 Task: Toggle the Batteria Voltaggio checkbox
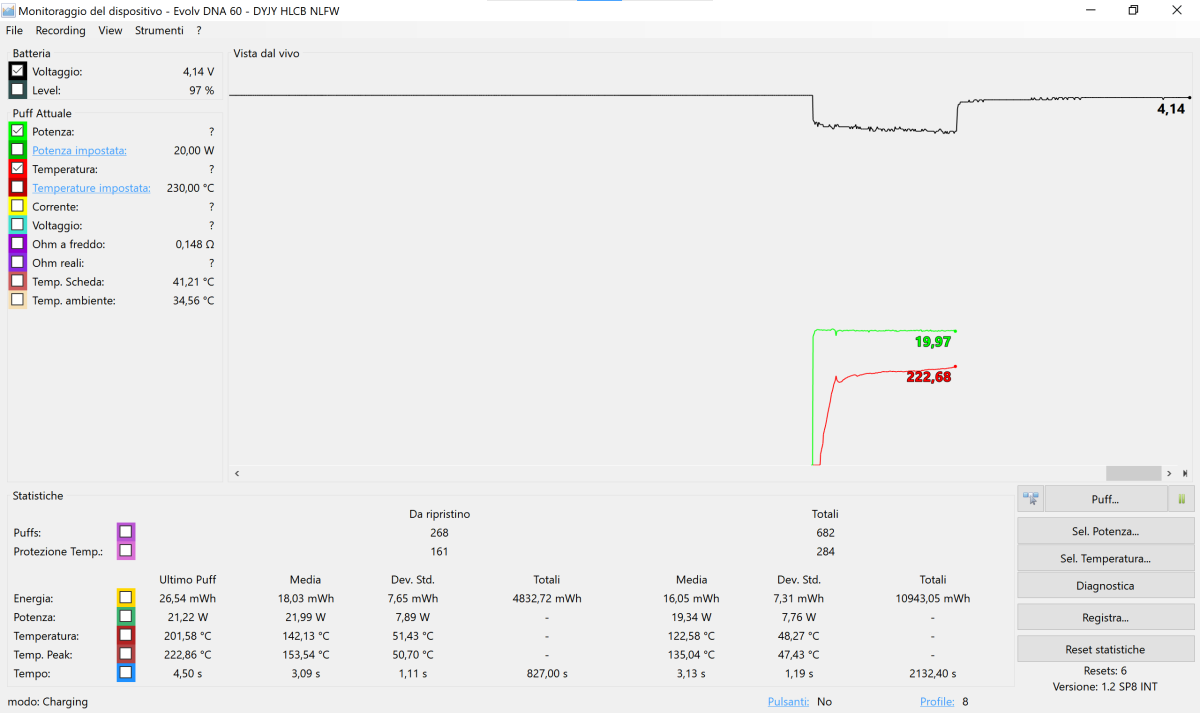(x=17, y=71)
